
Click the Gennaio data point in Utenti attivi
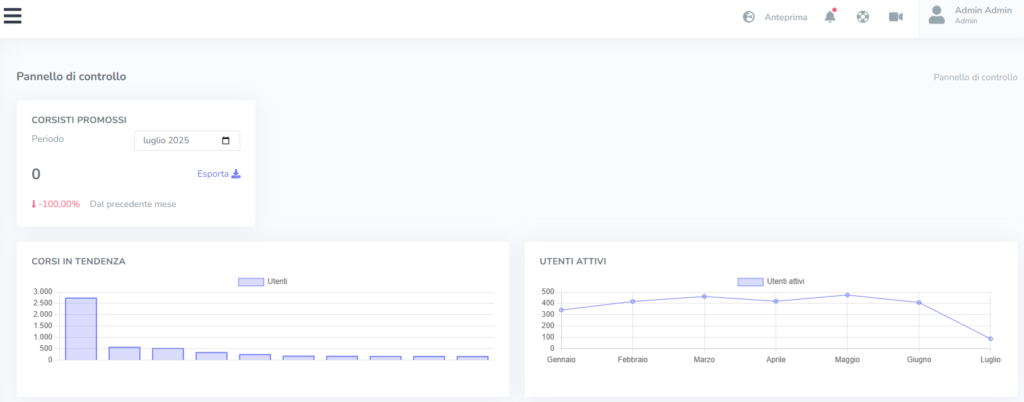click(561, 310)
